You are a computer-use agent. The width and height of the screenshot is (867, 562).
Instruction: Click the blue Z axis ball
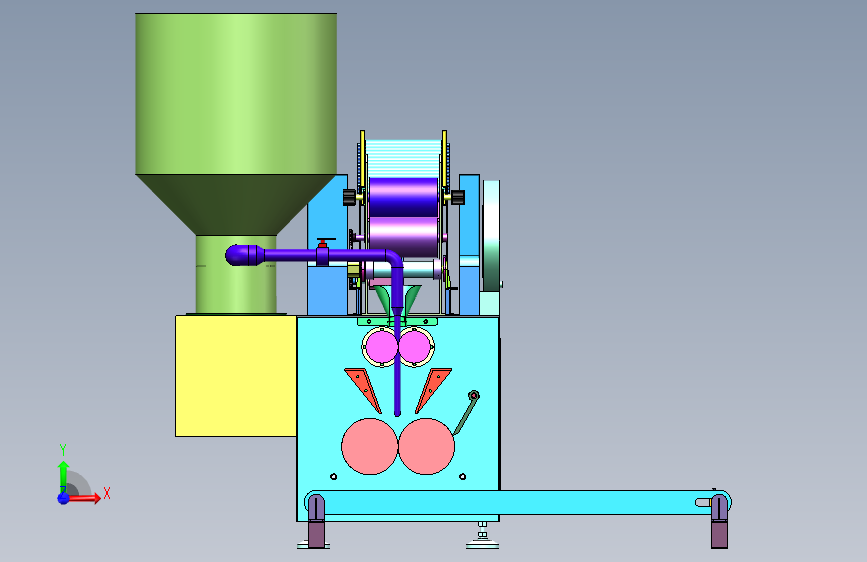[64, 498]
